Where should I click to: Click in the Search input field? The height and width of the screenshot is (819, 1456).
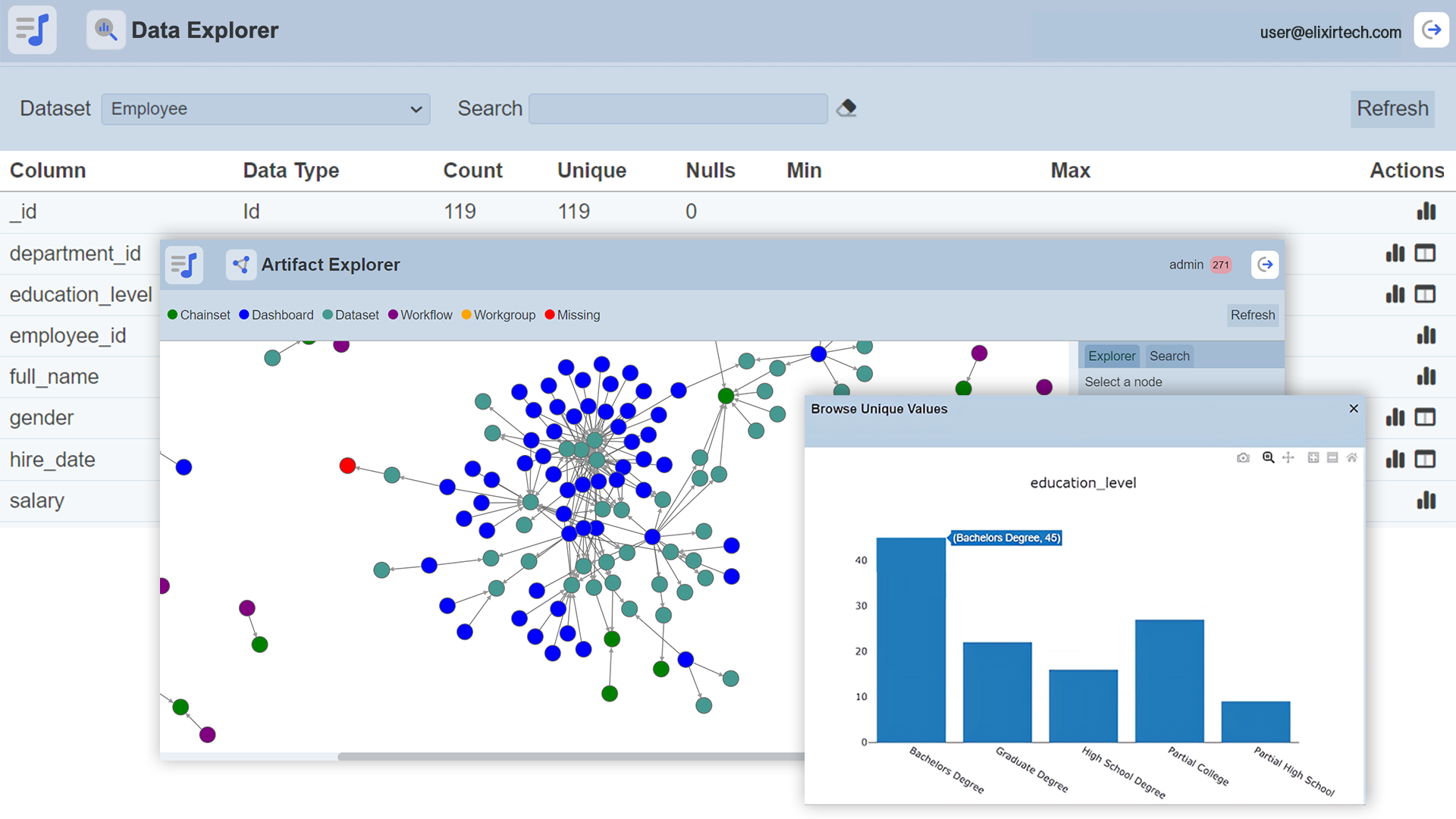coord(678,109)
